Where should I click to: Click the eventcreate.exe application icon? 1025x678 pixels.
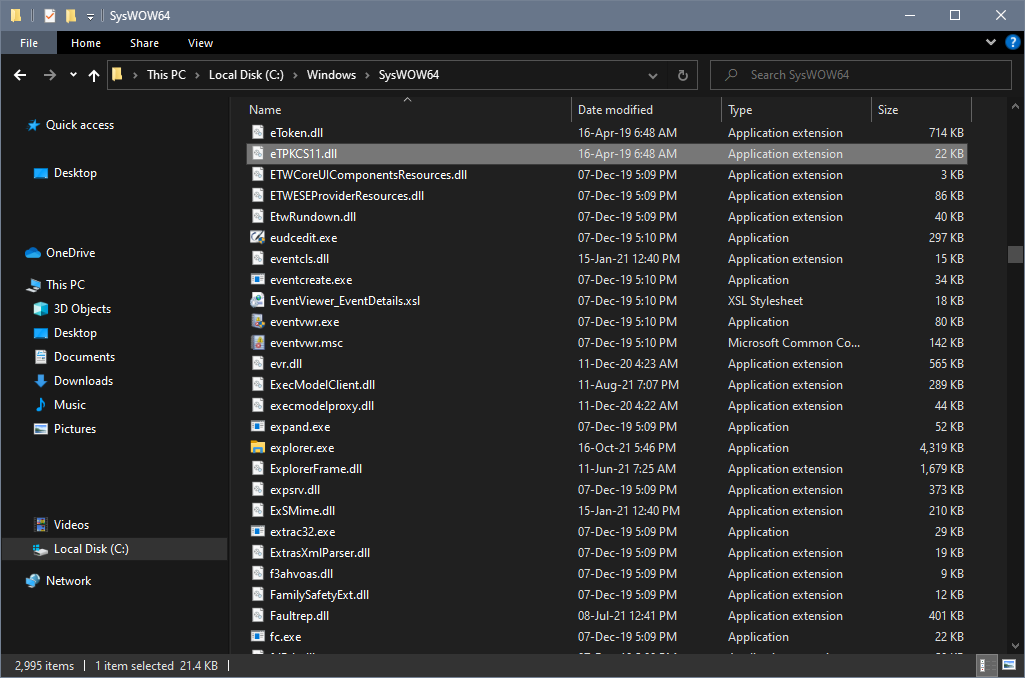[x=258, y=280]
